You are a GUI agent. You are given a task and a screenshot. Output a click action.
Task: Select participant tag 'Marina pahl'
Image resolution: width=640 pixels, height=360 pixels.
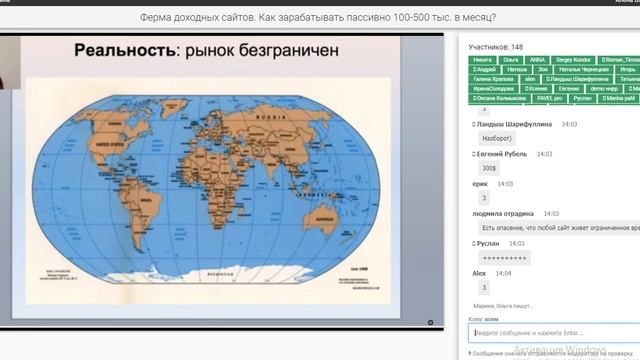[619, 98]
